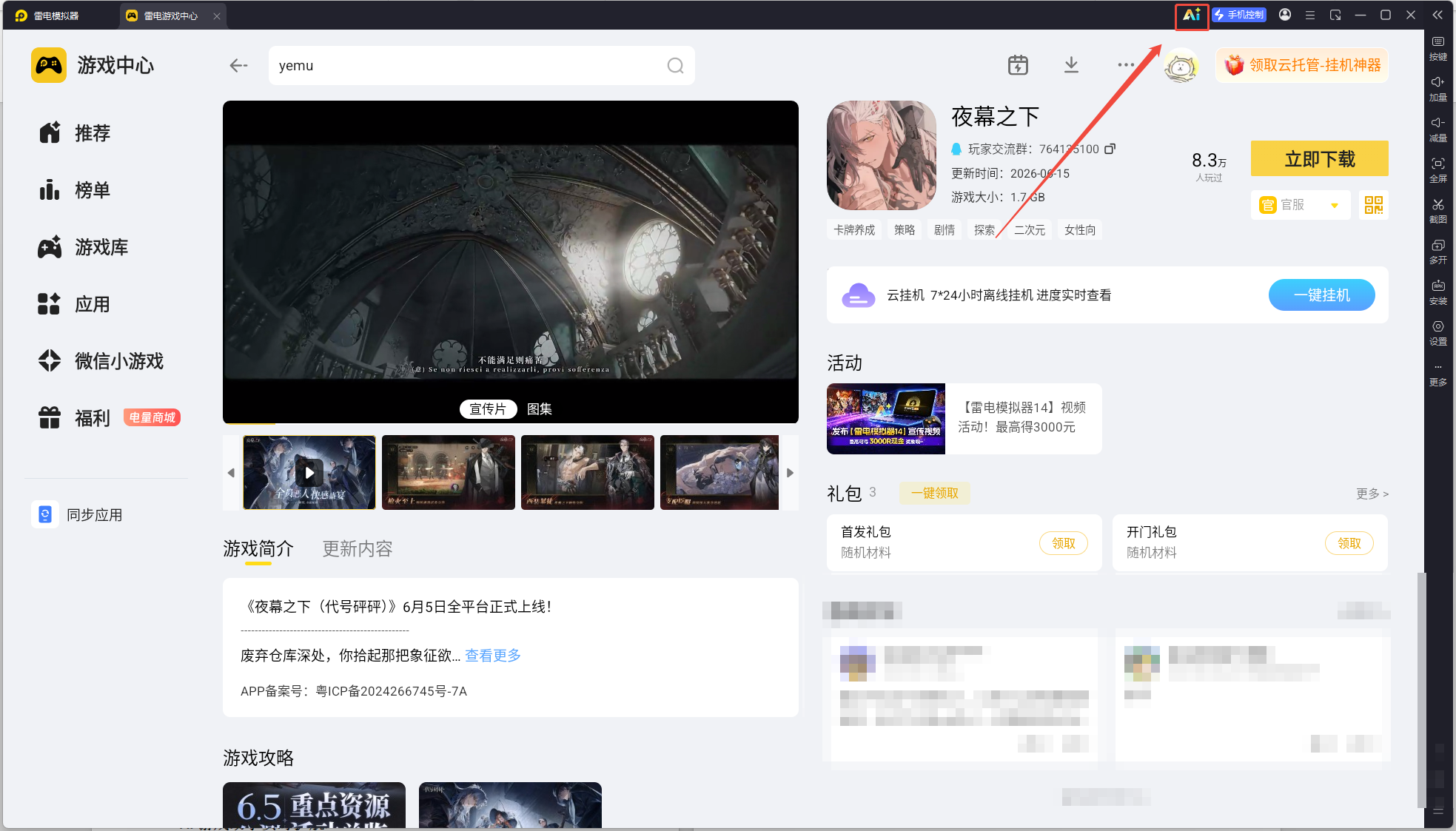Viewport: 1456px width, 831px height.
Task: Click the 安装 APK install icon
Action: tap(1438, 293)
